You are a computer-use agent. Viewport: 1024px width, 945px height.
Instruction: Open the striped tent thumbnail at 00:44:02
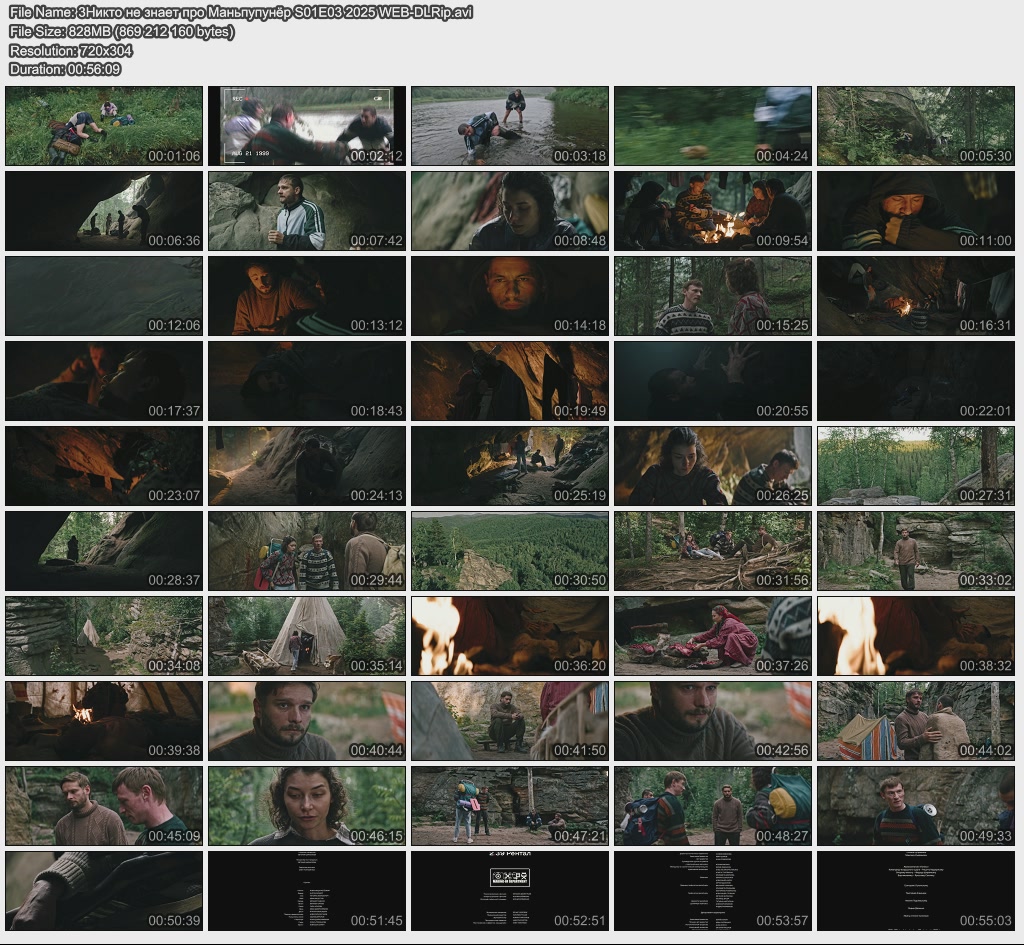tap(916, 721)
